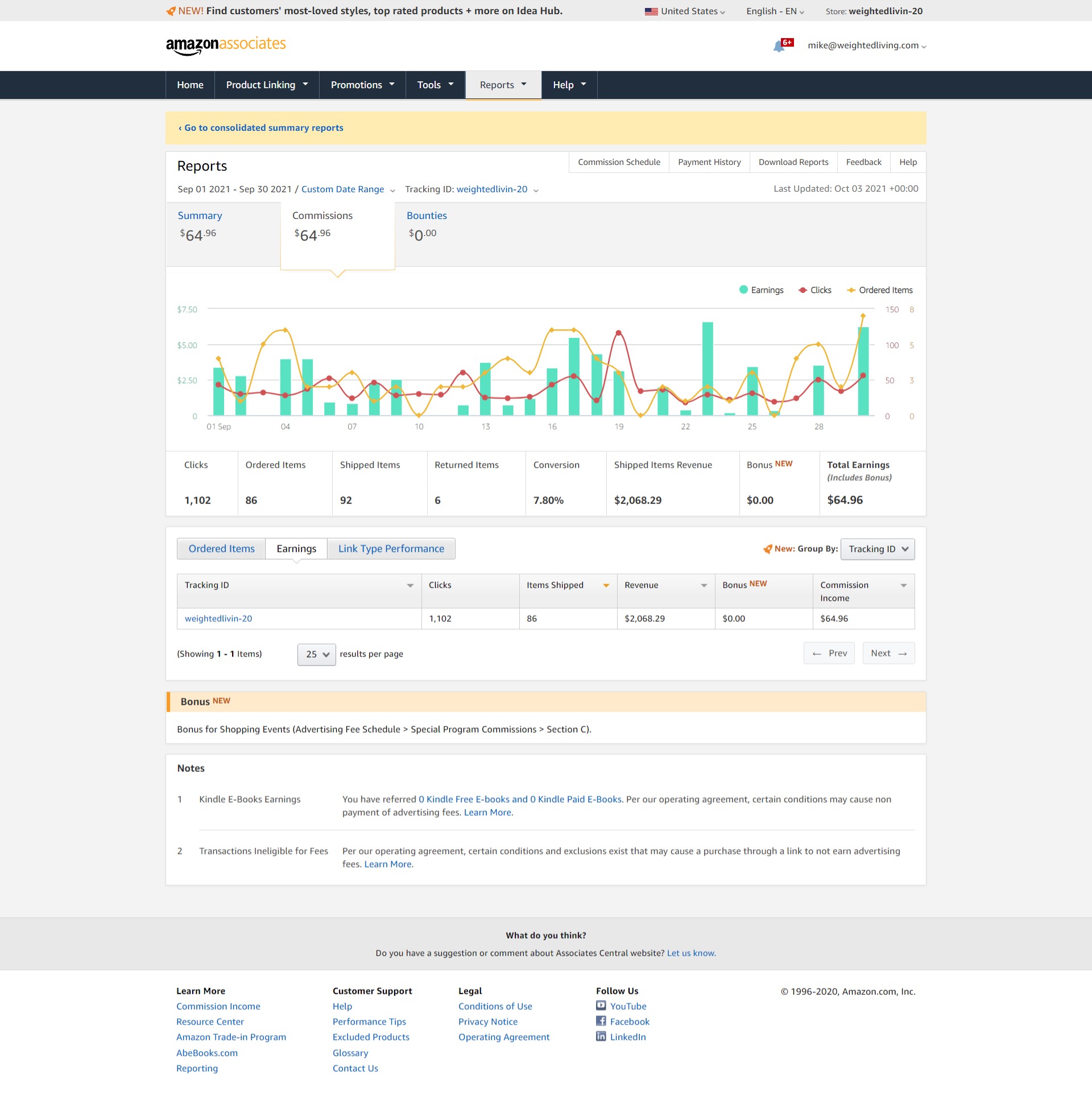
Task: Click Learn More under Transactions Ineligible
Action: click(x=388, y=864)
